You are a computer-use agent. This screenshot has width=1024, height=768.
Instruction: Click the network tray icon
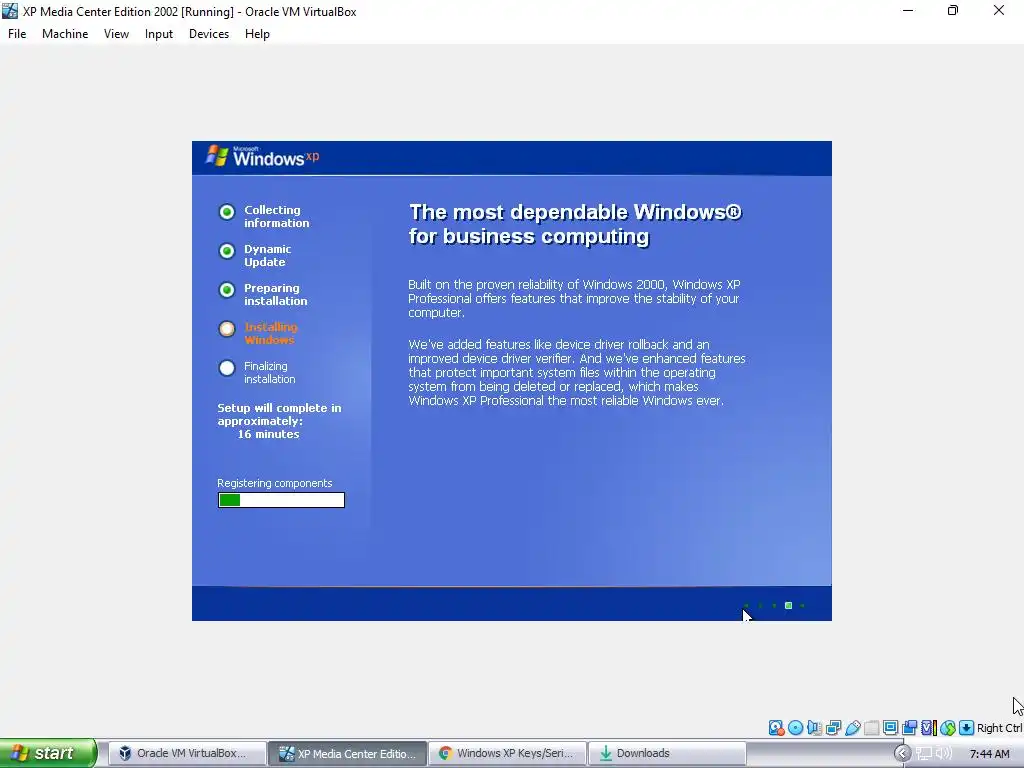tap(923, 754)
